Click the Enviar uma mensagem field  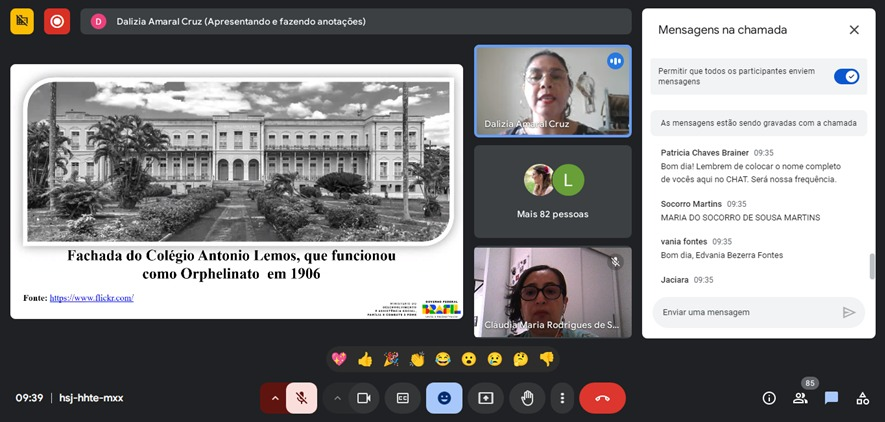745,312
